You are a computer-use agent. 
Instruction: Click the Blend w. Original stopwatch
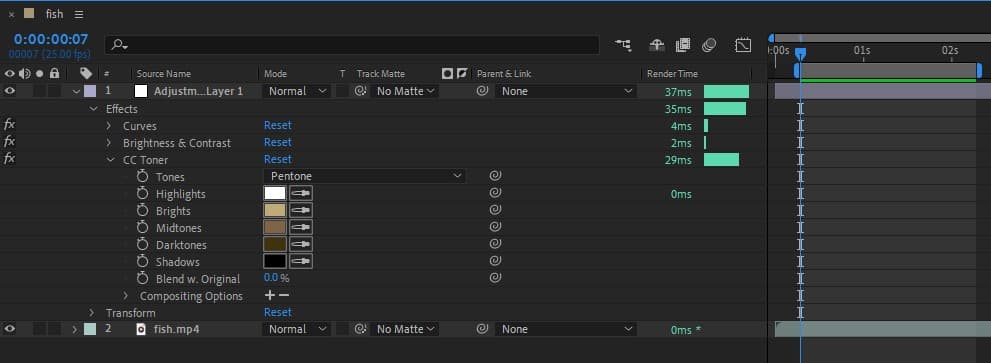tap(142, 278)
